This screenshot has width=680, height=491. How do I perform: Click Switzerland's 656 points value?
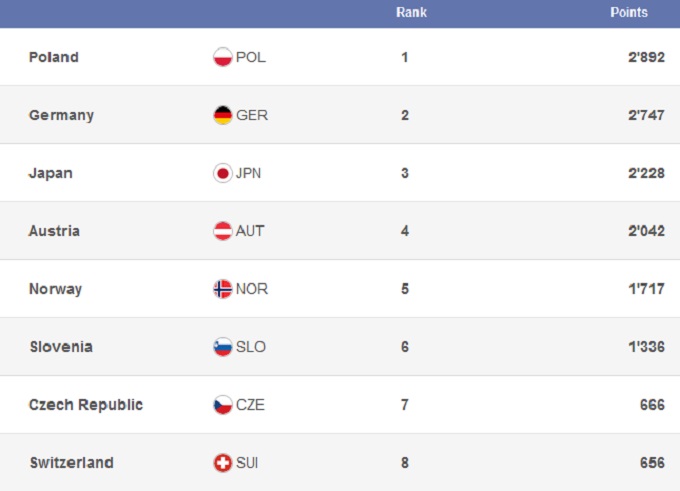[x=654, y=463]
